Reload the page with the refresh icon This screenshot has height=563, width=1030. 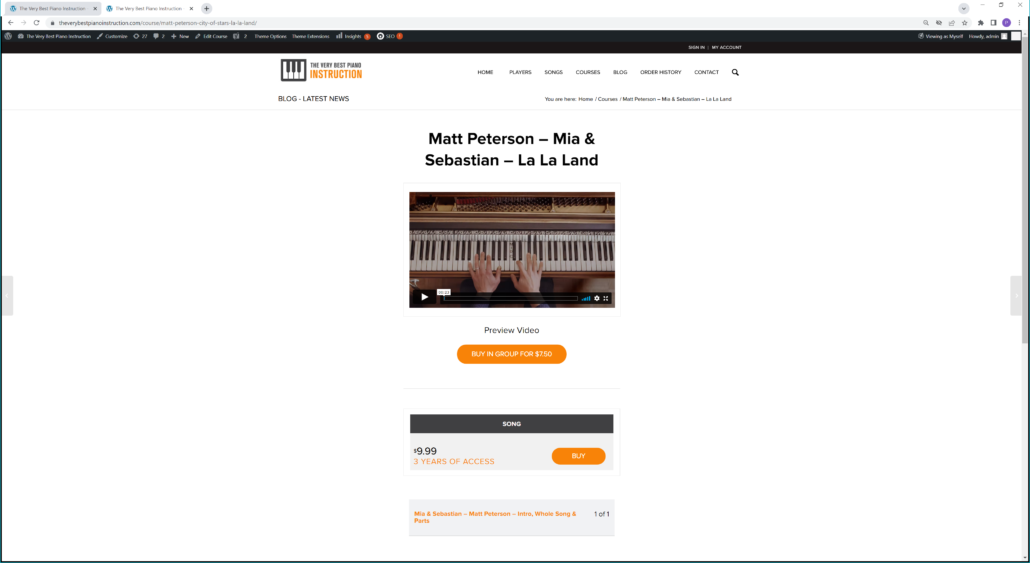coord(36,22)
